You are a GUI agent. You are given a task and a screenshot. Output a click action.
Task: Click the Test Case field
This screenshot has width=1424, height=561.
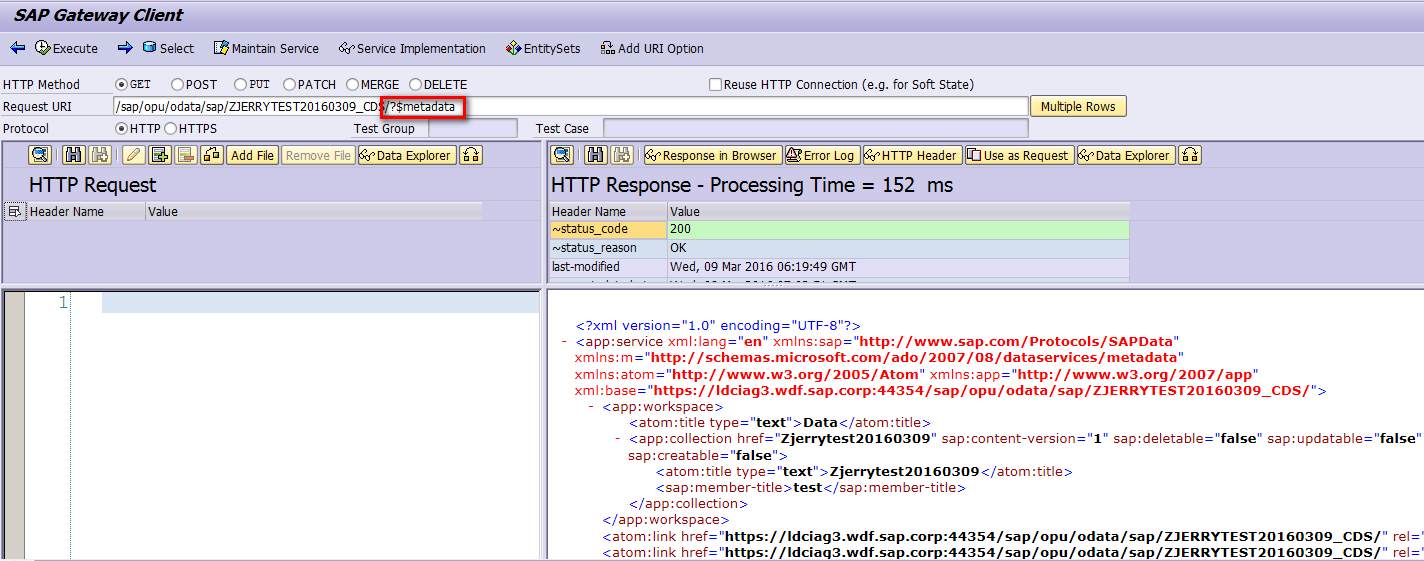815,128
